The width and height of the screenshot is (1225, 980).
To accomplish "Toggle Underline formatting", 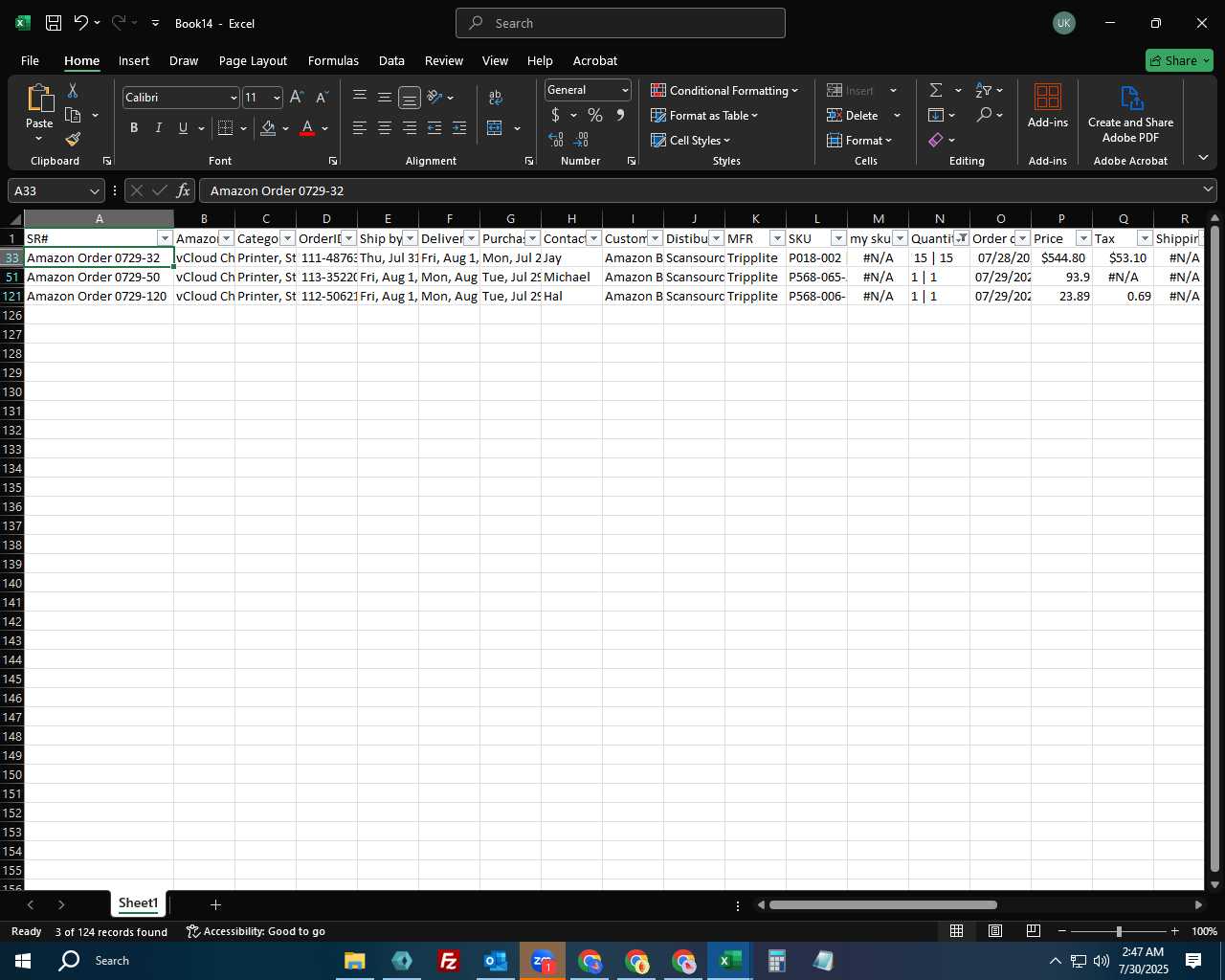I will click(183, 128).
